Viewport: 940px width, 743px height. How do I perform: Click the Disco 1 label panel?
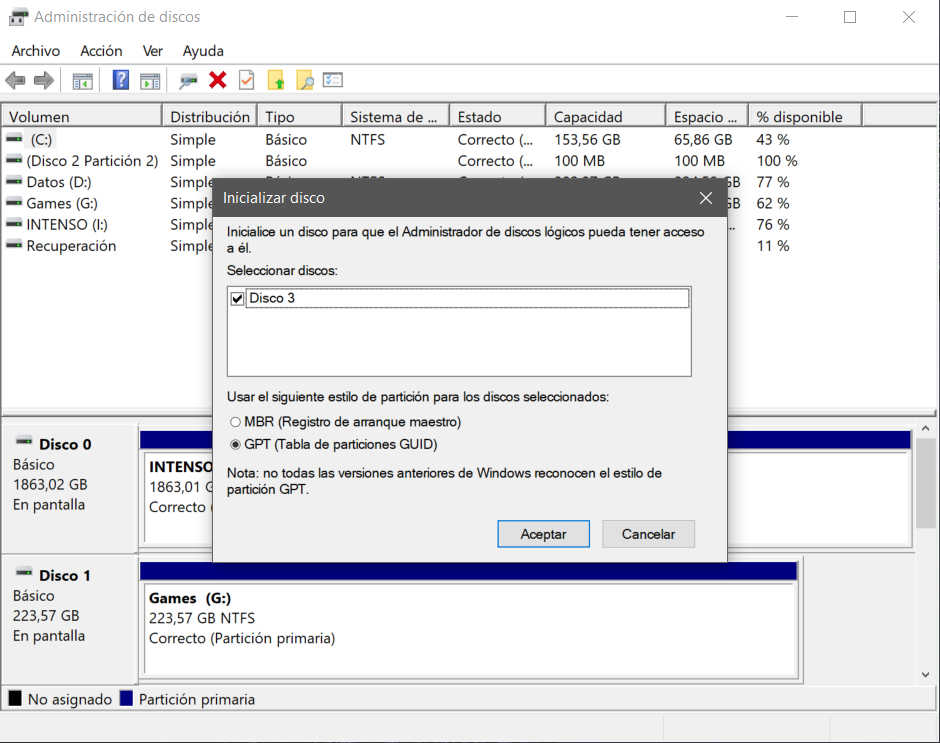70,619
